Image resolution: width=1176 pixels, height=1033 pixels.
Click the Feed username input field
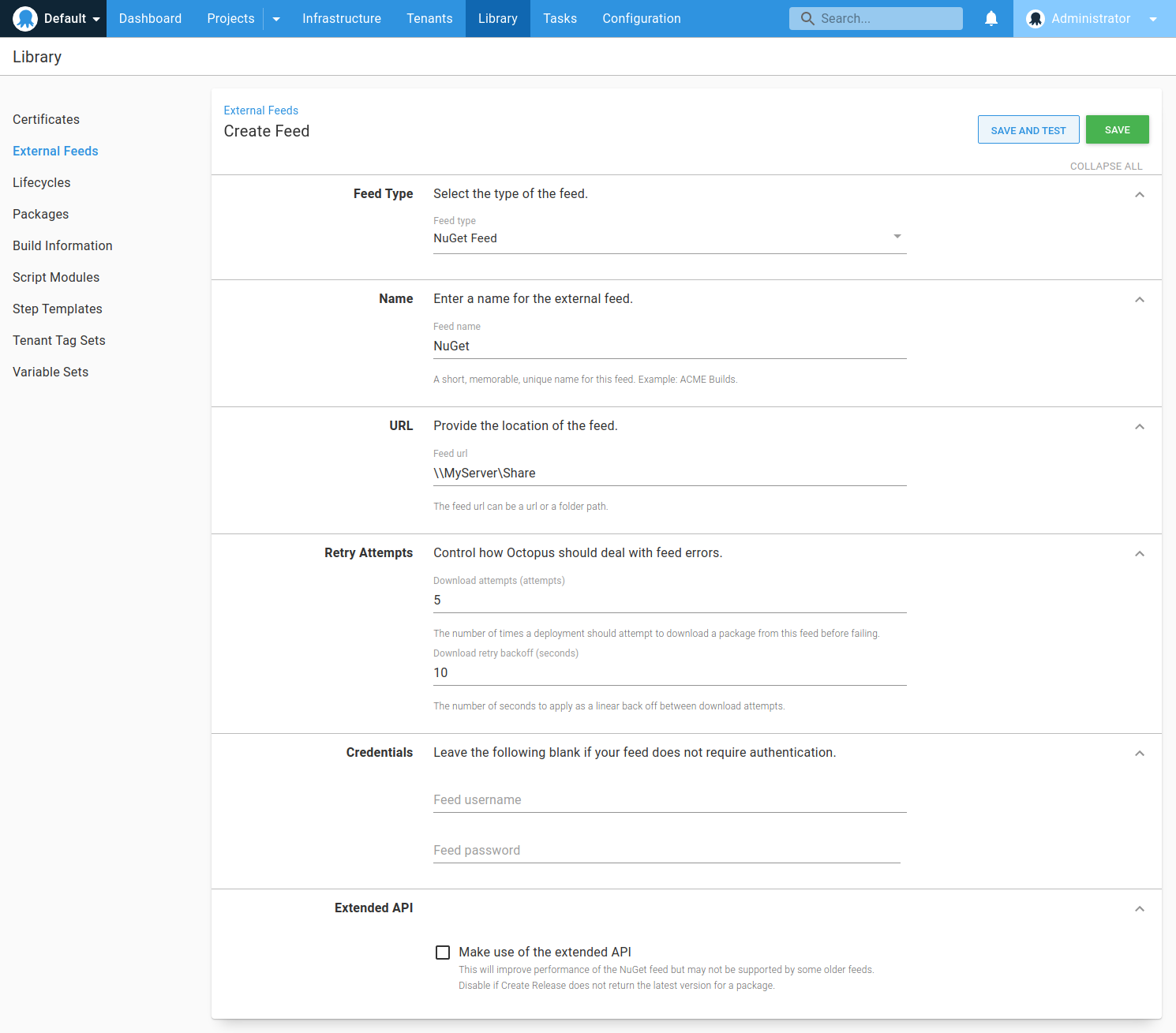pyautogui.click(x=669, y=800)
